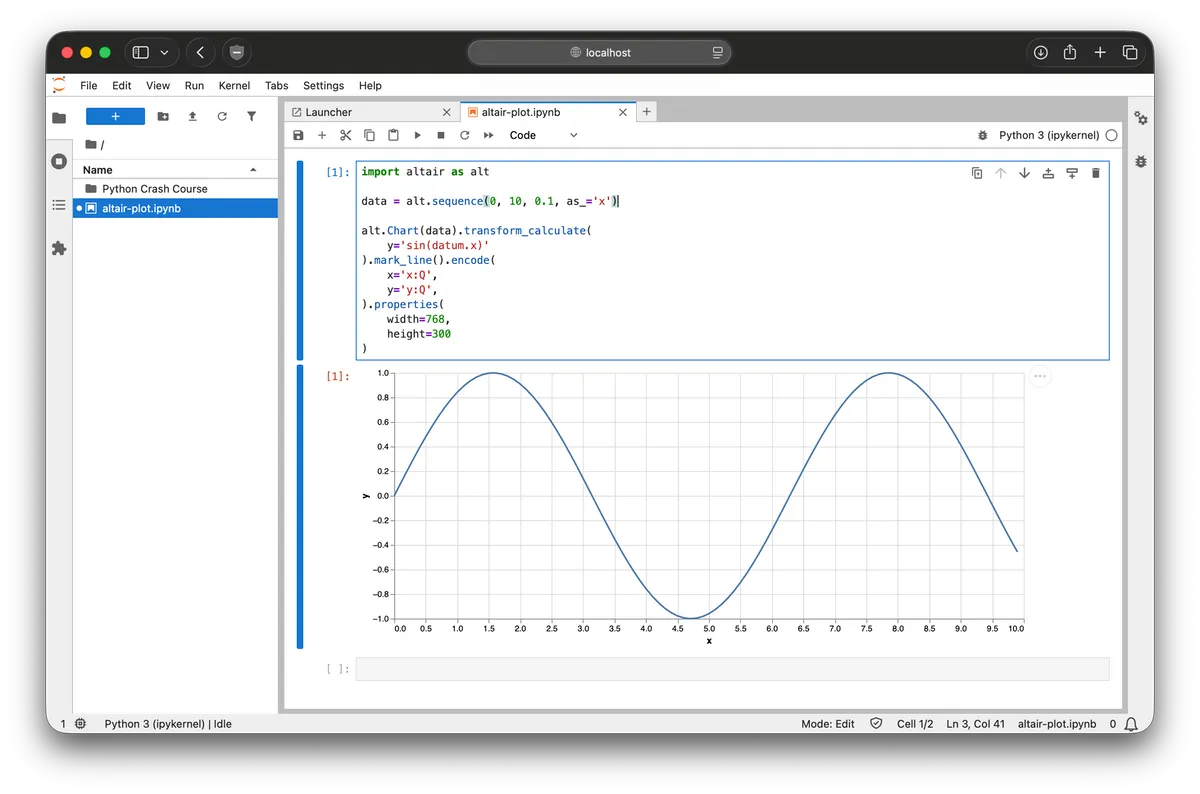Click the Upload Files icon
Viewport: 1200px width, 794px height.
[x=192, y=116]
